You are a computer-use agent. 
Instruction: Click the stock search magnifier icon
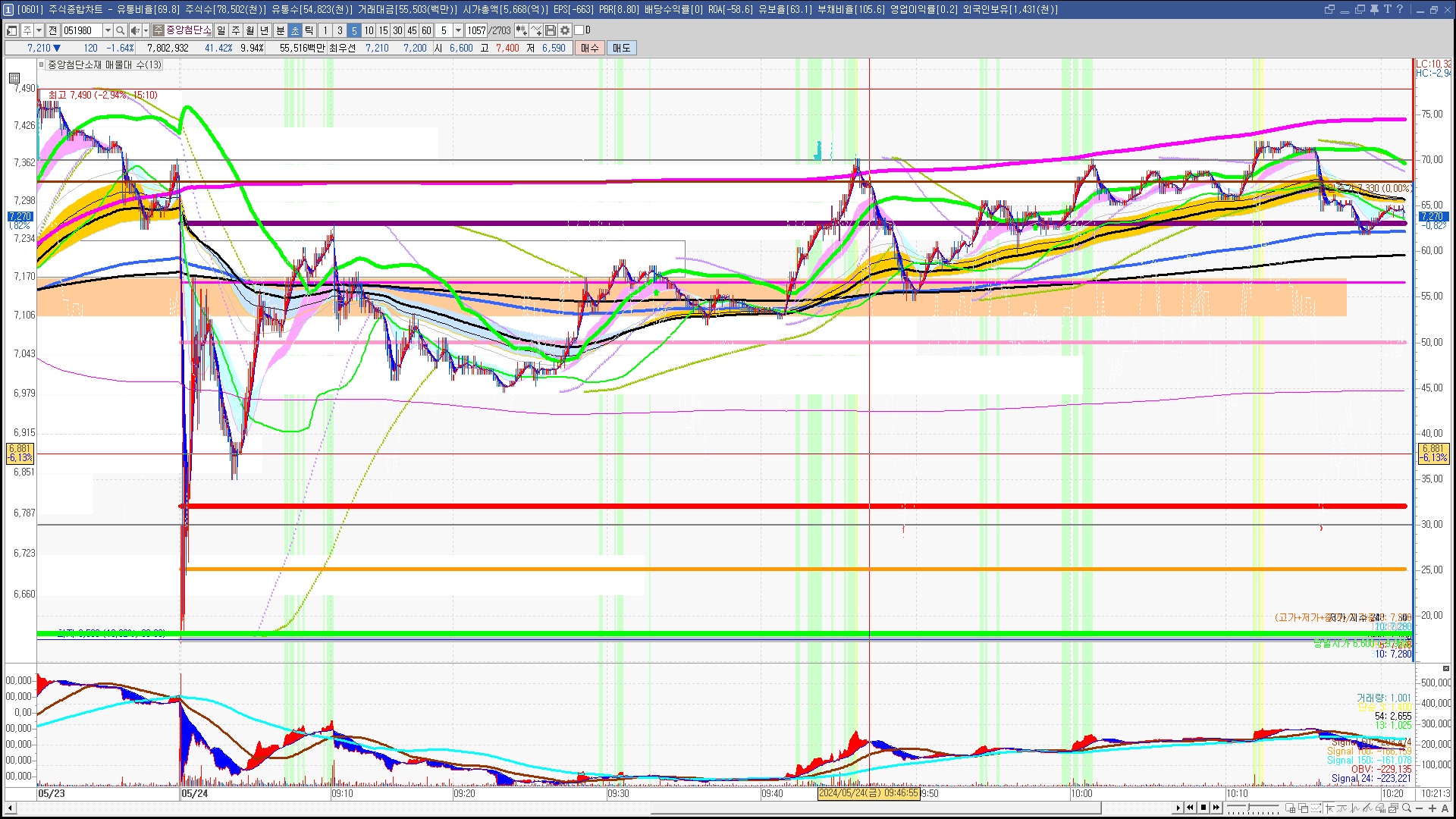pos(121,30)
